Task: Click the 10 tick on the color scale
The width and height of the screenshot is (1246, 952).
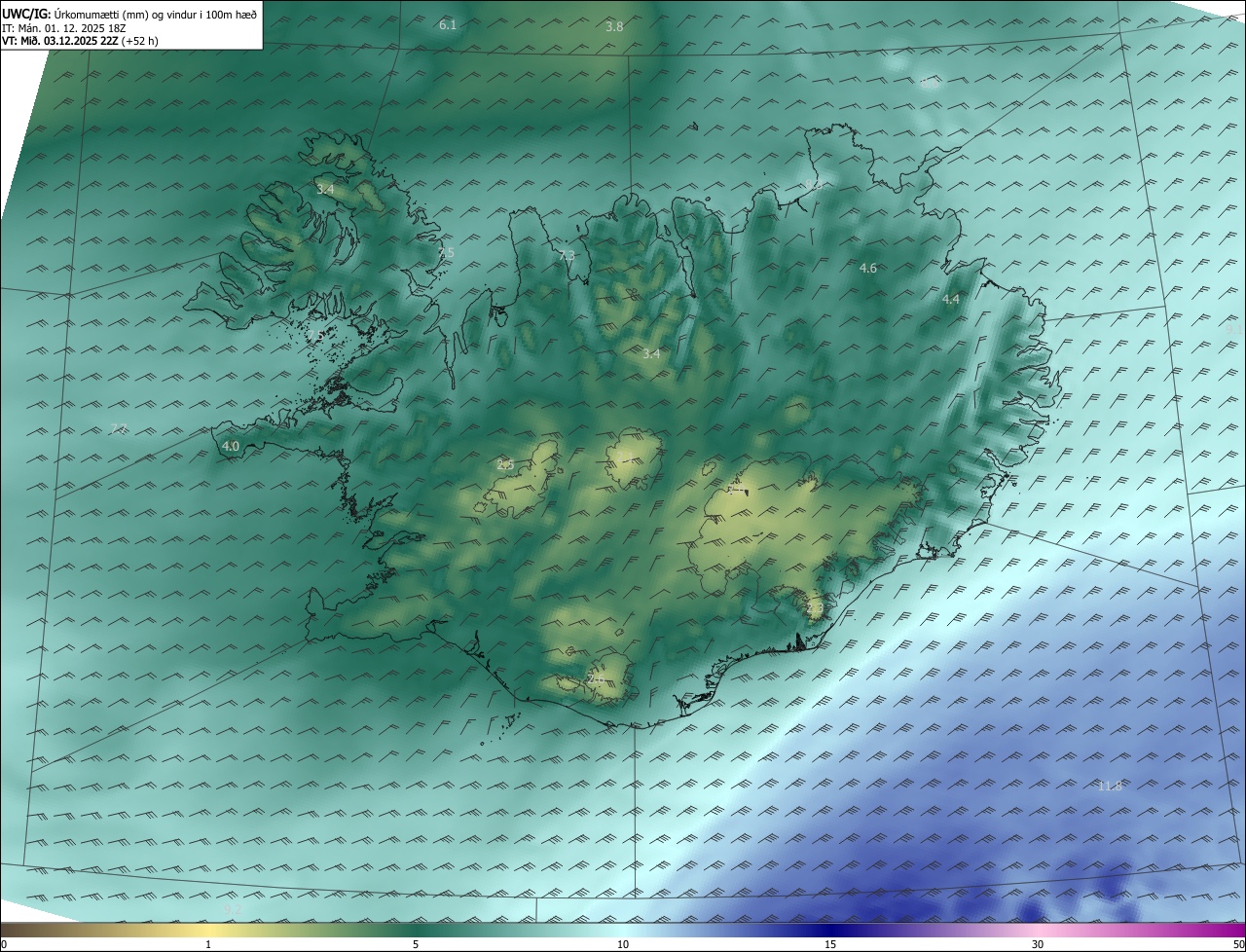Action: tap(623, 944)
